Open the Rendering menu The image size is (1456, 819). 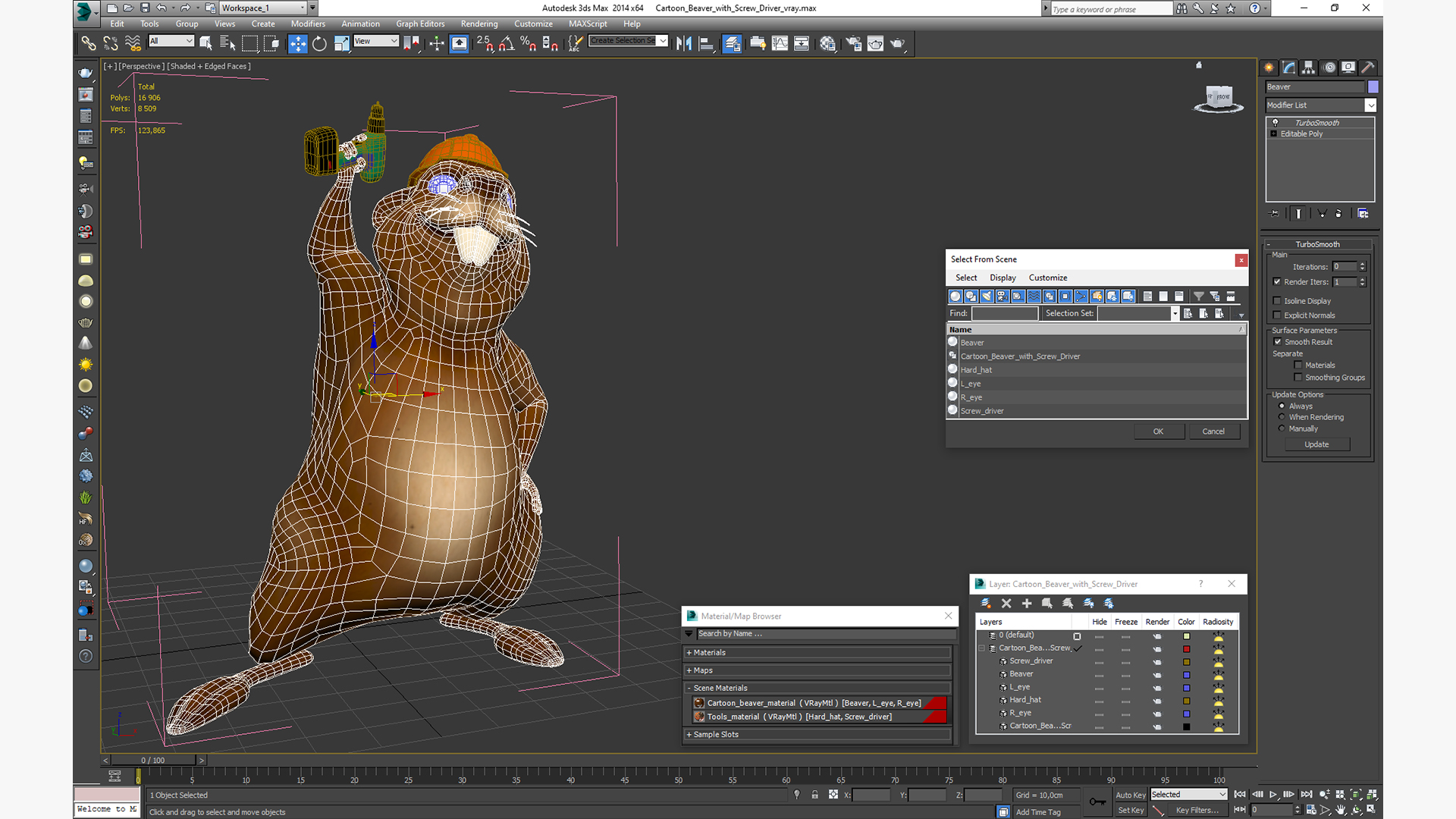479,24
